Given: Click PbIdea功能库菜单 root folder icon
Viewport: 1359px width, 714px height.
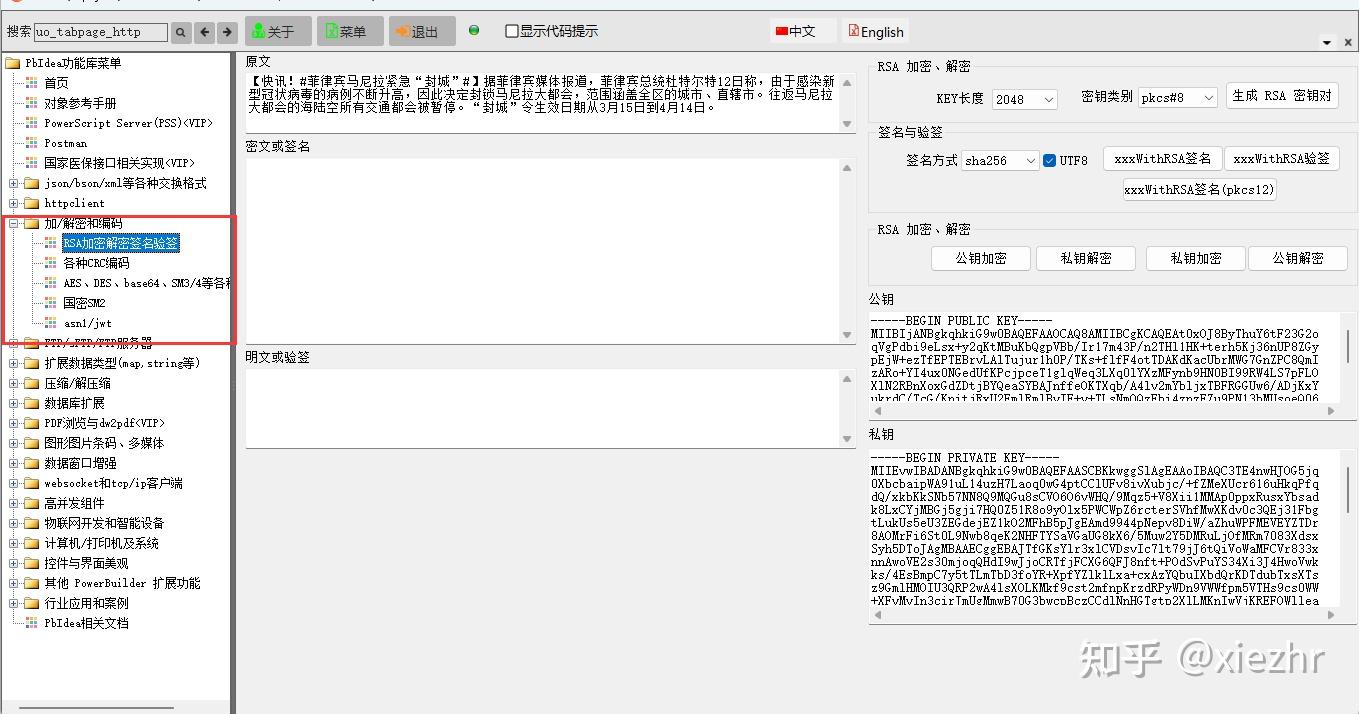Looking at the screenshot, I should [x=13, y=63].
